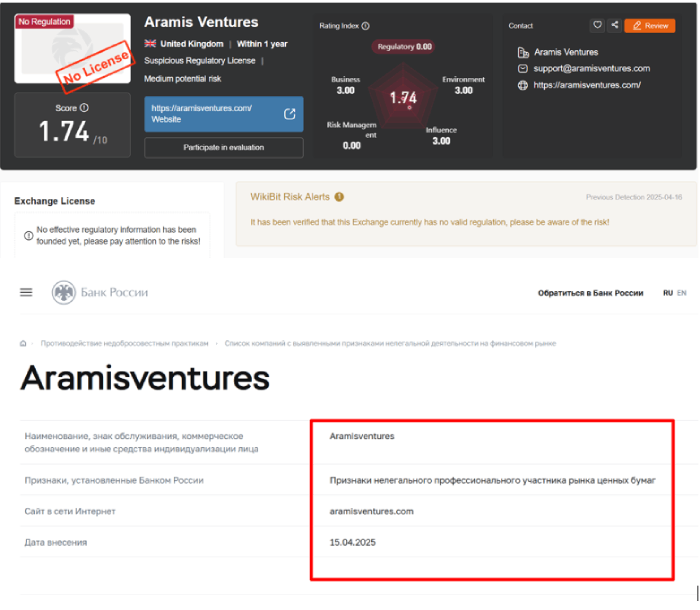Open external link icon on Website button
The height and width of the screenshot is (610, 700).
(x=290, y=114)
